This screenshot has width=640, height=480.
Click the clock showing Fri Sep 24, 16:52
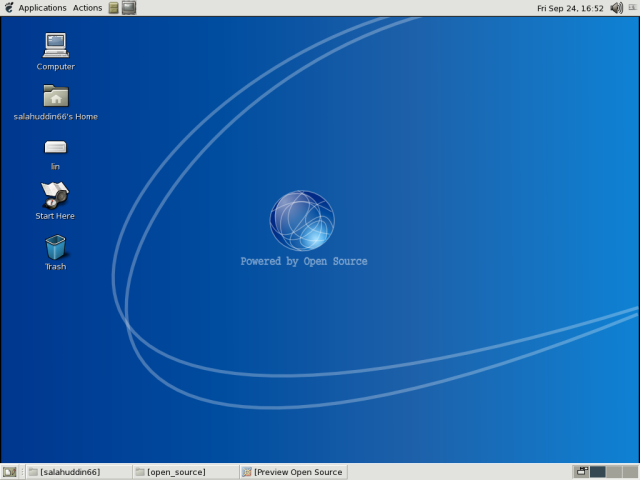(570, 8)
